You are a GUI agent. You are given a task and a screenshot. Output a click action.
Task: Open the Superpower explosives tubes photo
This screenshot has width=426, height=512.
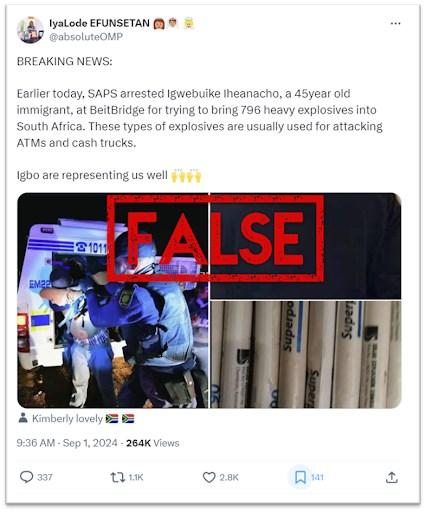pyautogui.click(x=306, y=354)
